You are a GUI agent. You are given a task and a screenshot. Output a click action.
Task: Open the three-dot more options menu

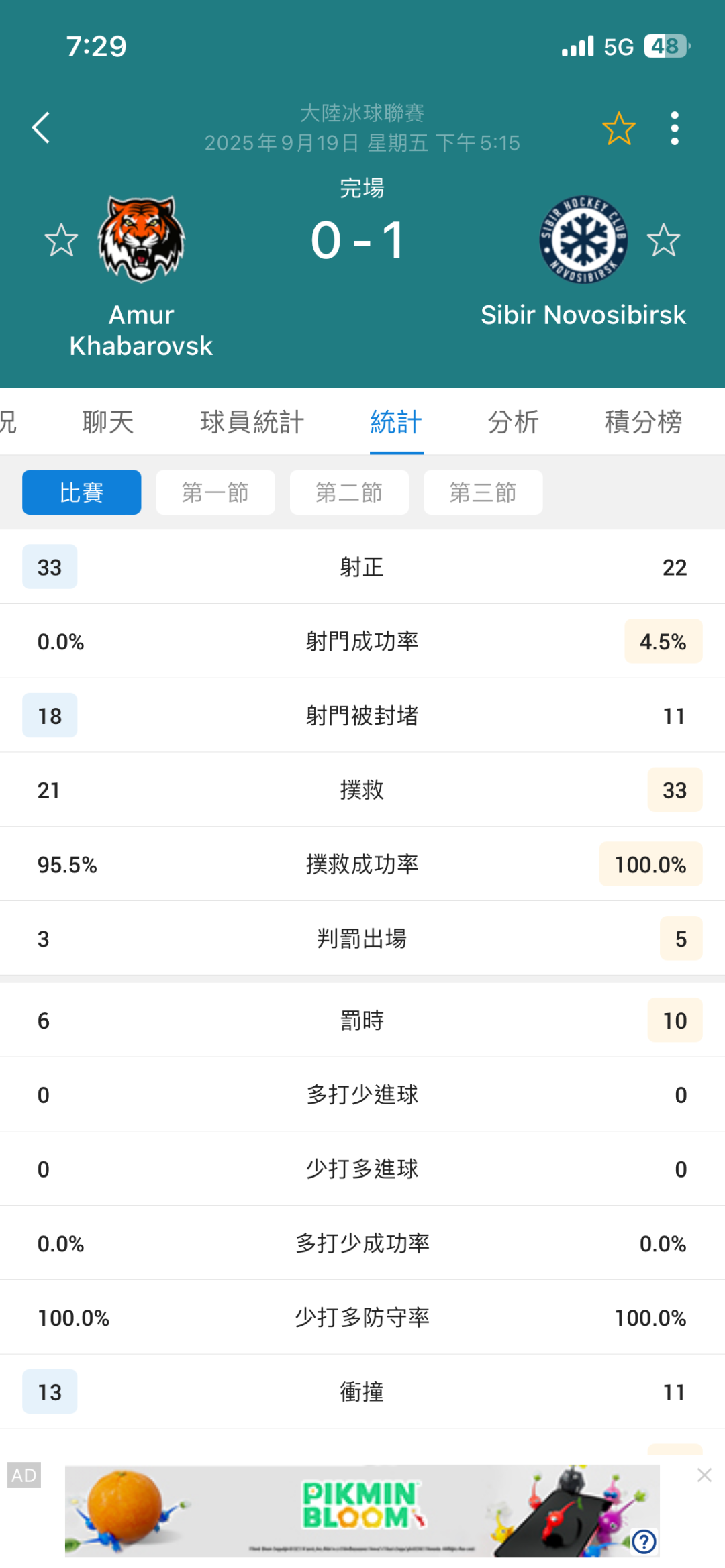point(675,128)
